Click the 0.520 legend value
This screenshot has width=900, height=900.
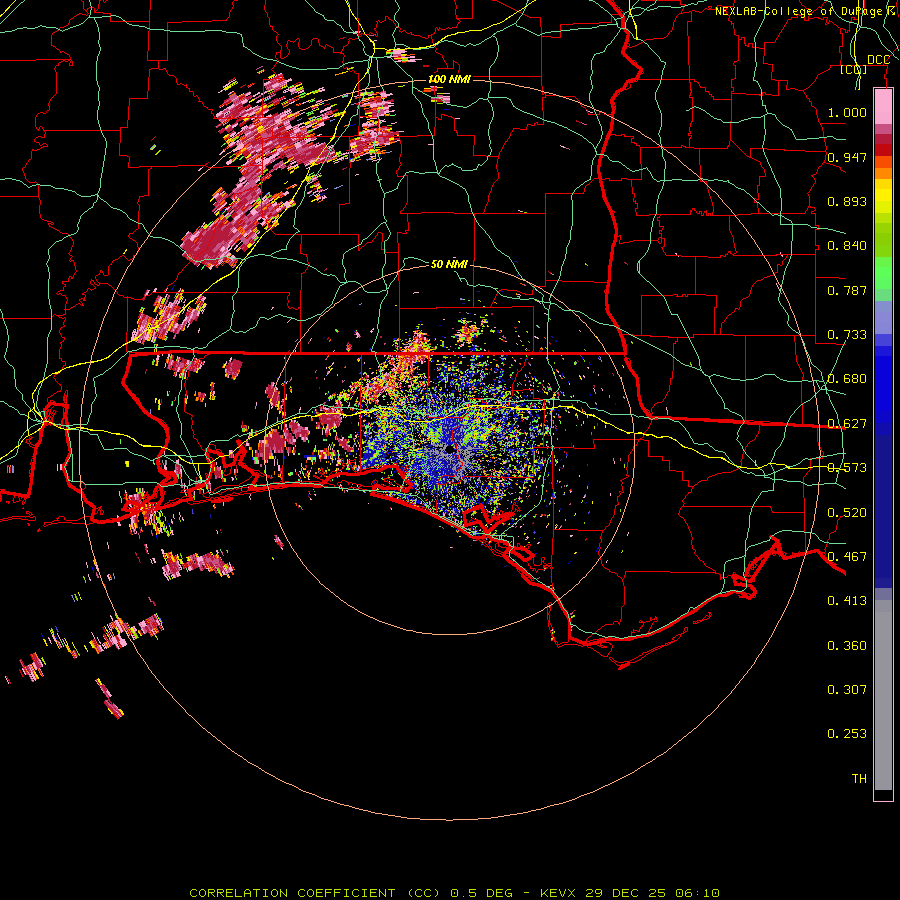pyautogui.click(x=847, y=513)
